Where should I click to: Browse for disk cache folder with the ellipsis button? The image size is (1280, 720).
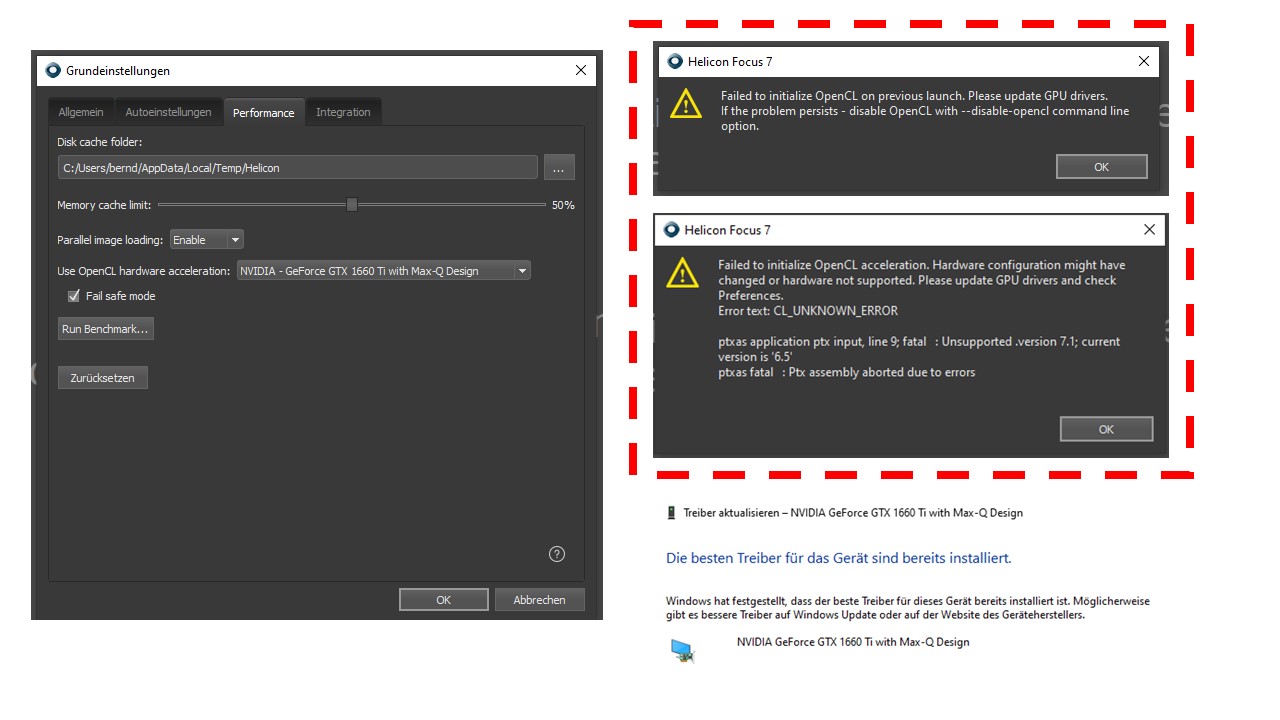[559, 168]
